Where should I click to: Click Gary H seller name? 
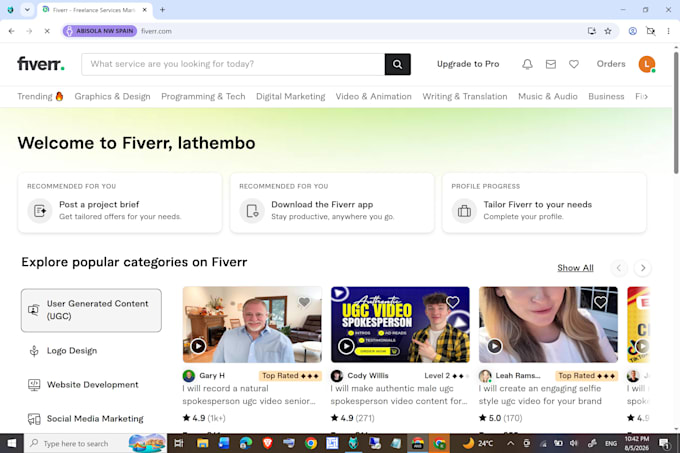click(212, 376)
